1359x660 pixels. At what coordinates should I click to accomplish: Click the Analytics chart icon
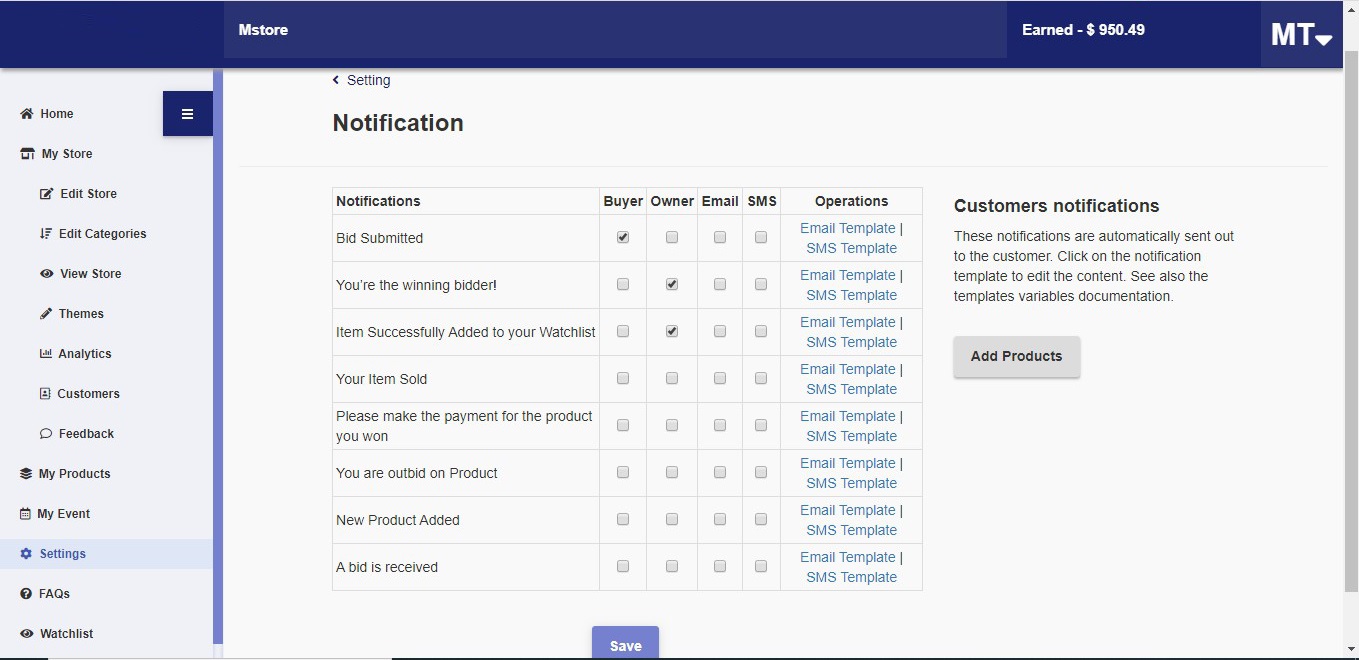[x=46, y=354]
